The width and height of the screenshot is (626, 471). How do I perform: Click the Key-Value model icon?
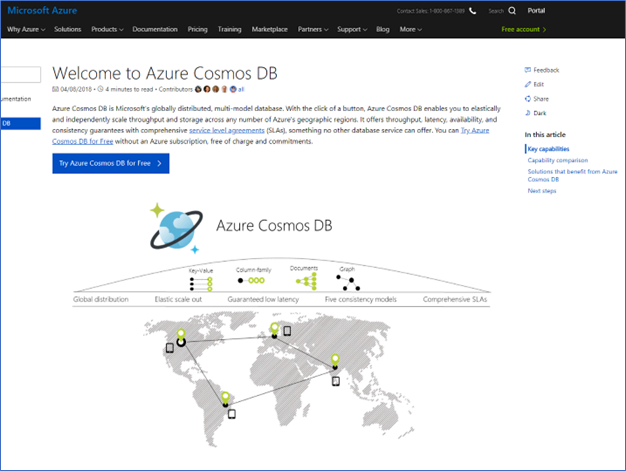click(201, 284)
